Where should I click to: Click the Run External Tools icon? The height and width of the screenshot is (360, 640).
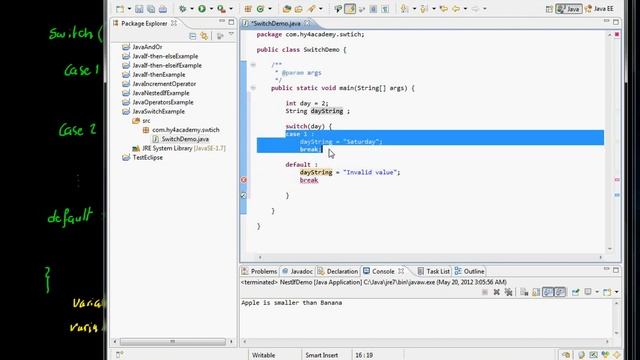tap(221, 9)
